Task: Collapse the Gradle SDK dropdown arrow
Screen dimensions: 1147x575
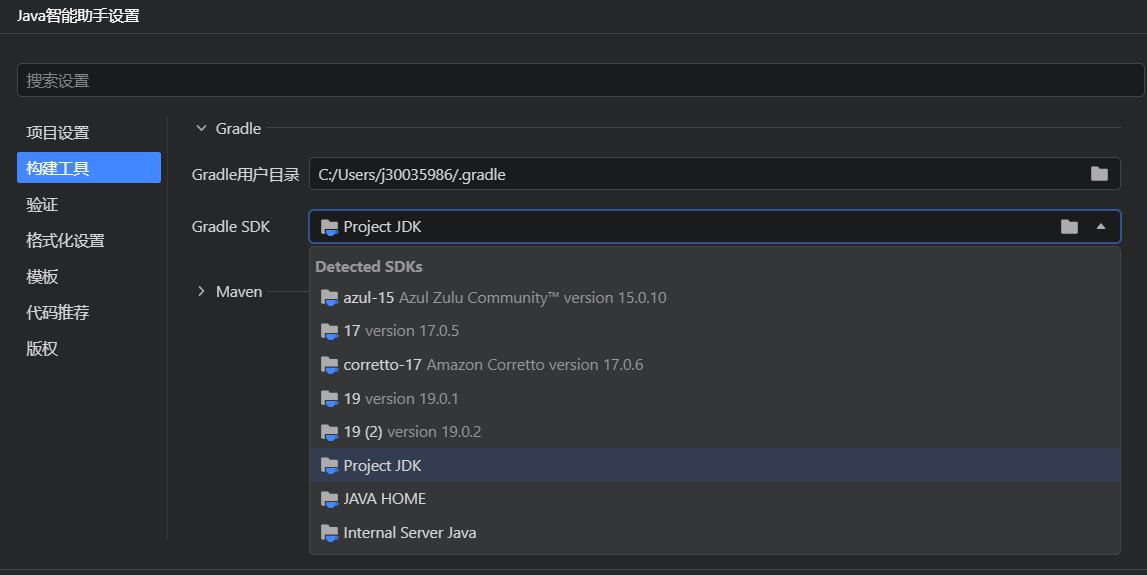Action: click(1101, 227)
